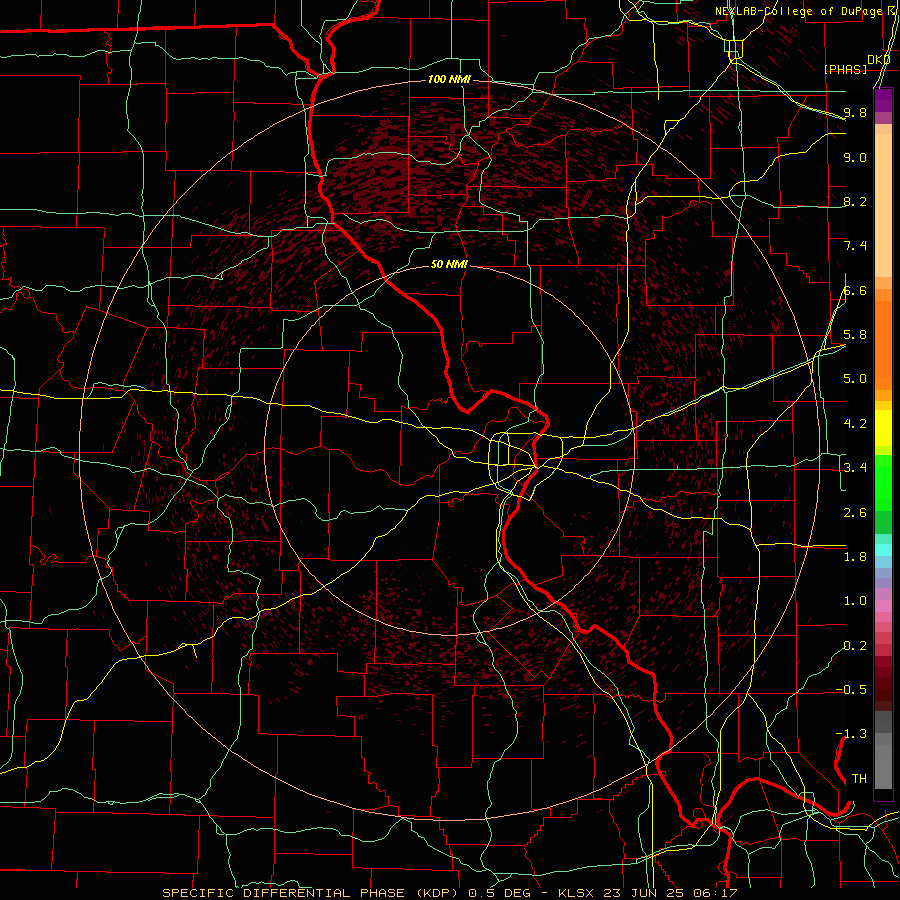900x900 pixels.
Task: Click the 5.8 scale value
Action: click(855, 334)
